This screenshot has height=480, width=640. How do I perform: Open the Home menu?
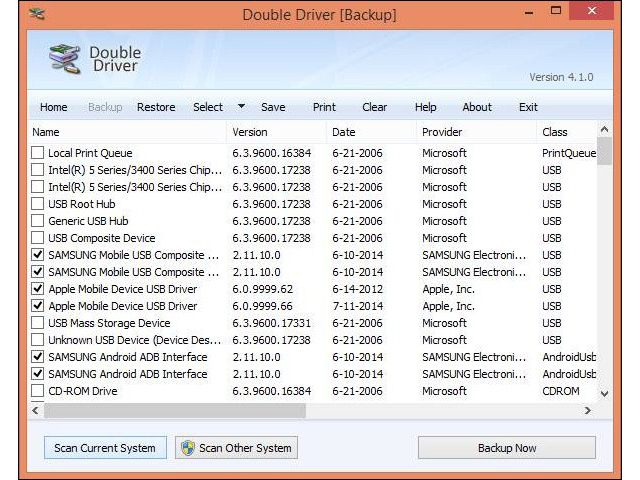(x=53, y=107)
